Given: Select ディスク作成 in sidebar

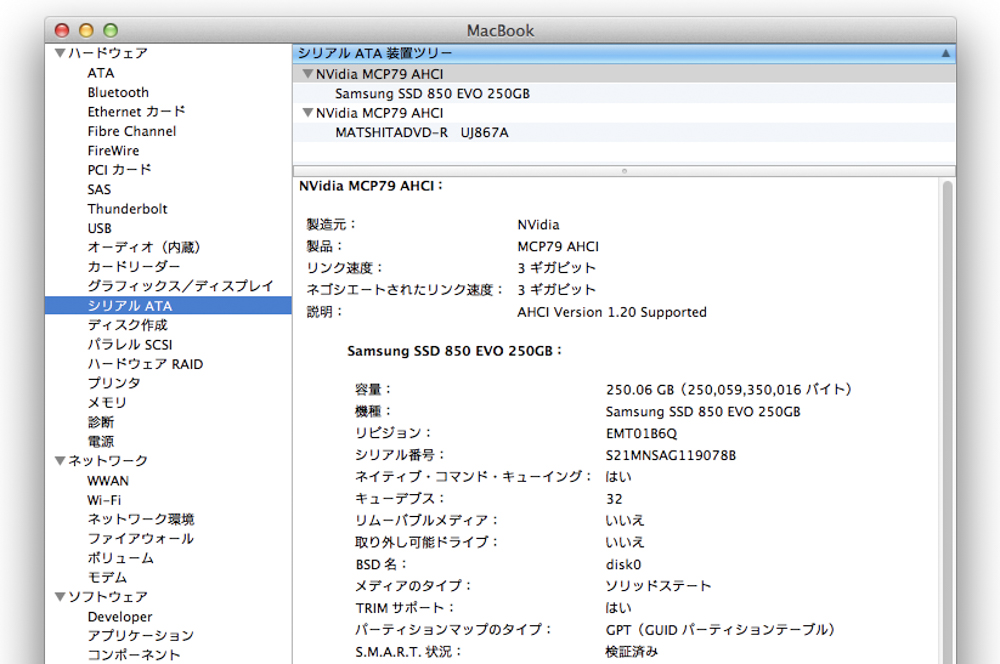Looking at the screenshot, I should [128, 325].
